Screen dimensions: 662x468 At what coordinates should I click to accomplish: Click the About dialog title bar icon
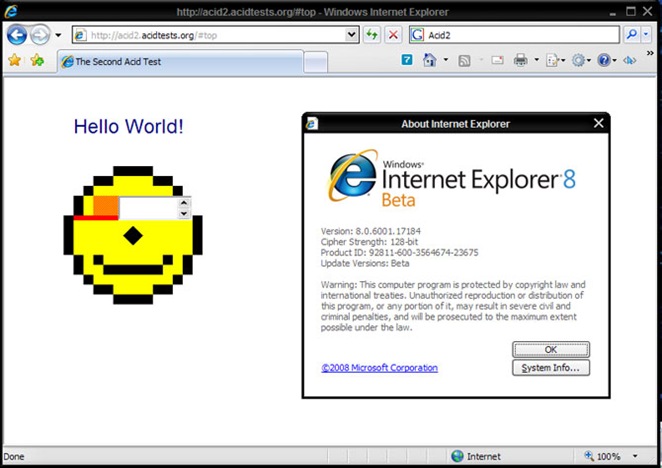[x=312, y=123]
